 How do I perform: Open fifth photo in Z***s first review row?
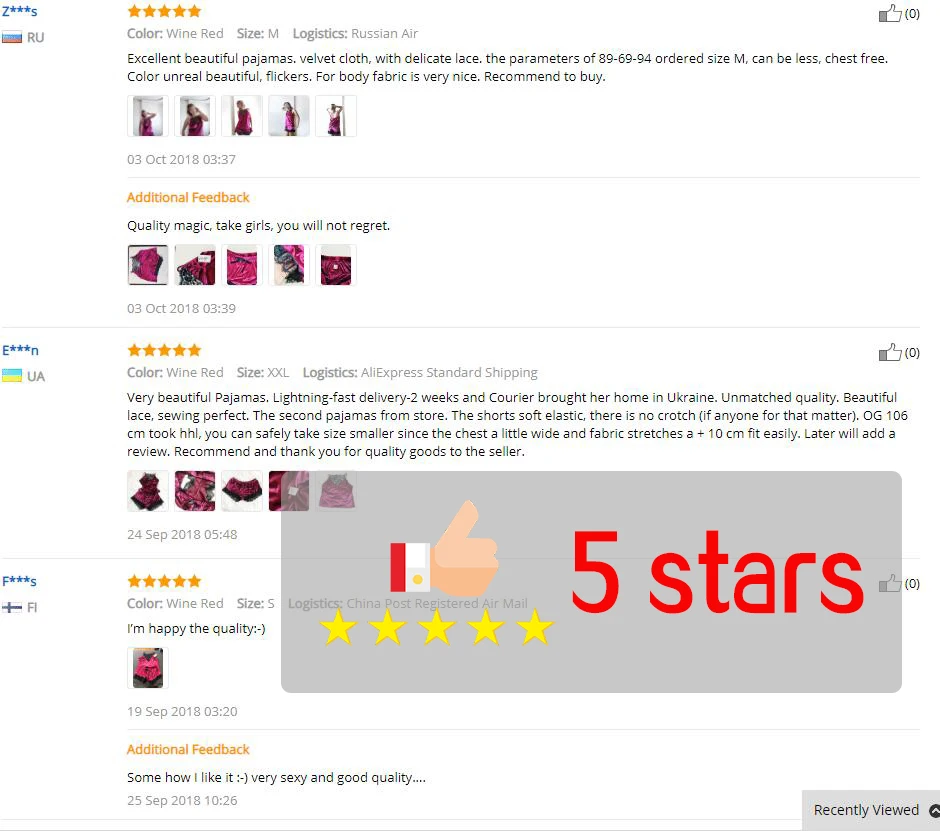pyautogui.click(x=336, y=116)
